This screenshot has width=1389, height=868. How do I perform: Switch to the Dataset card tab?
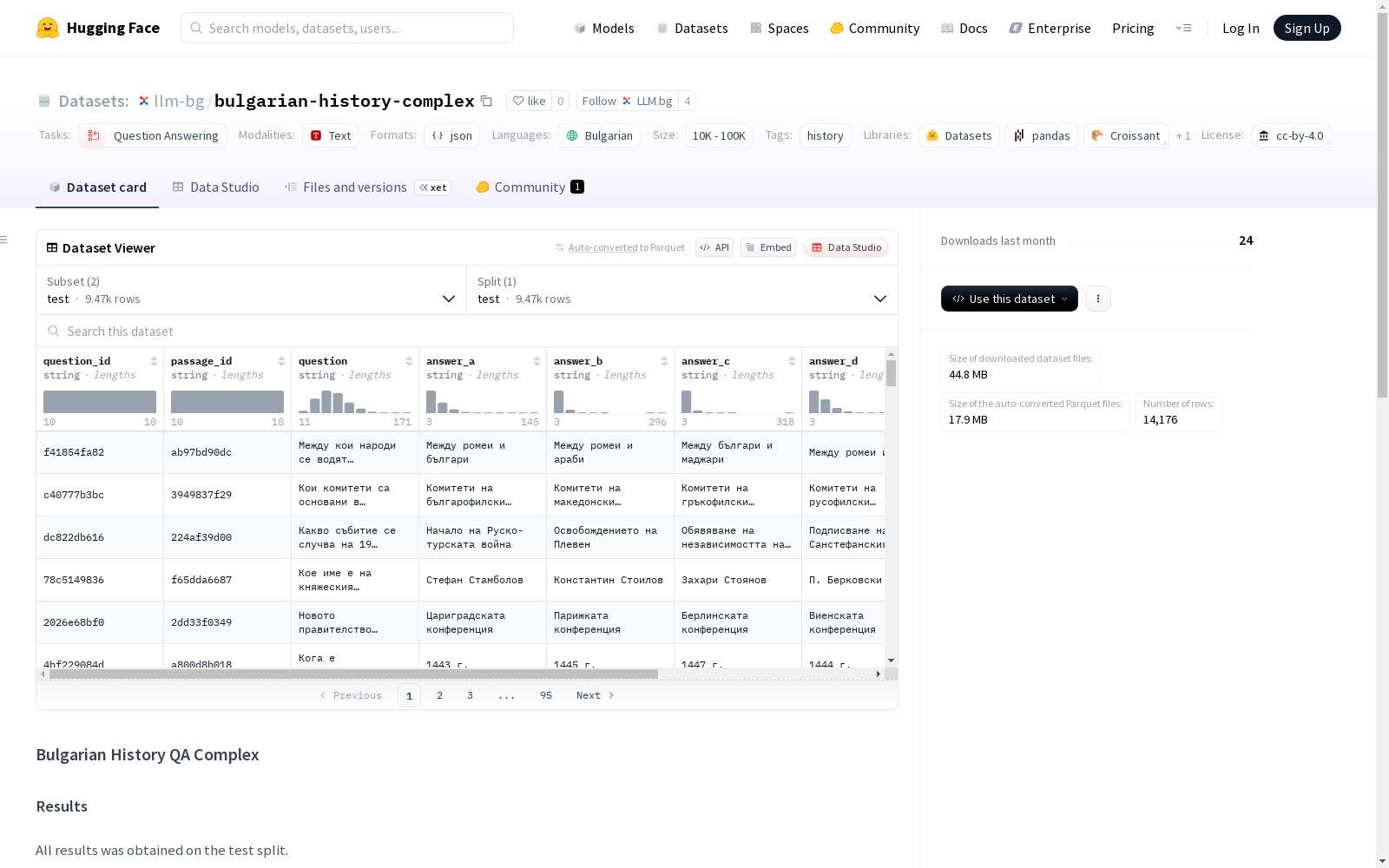(x=97, y=187)
